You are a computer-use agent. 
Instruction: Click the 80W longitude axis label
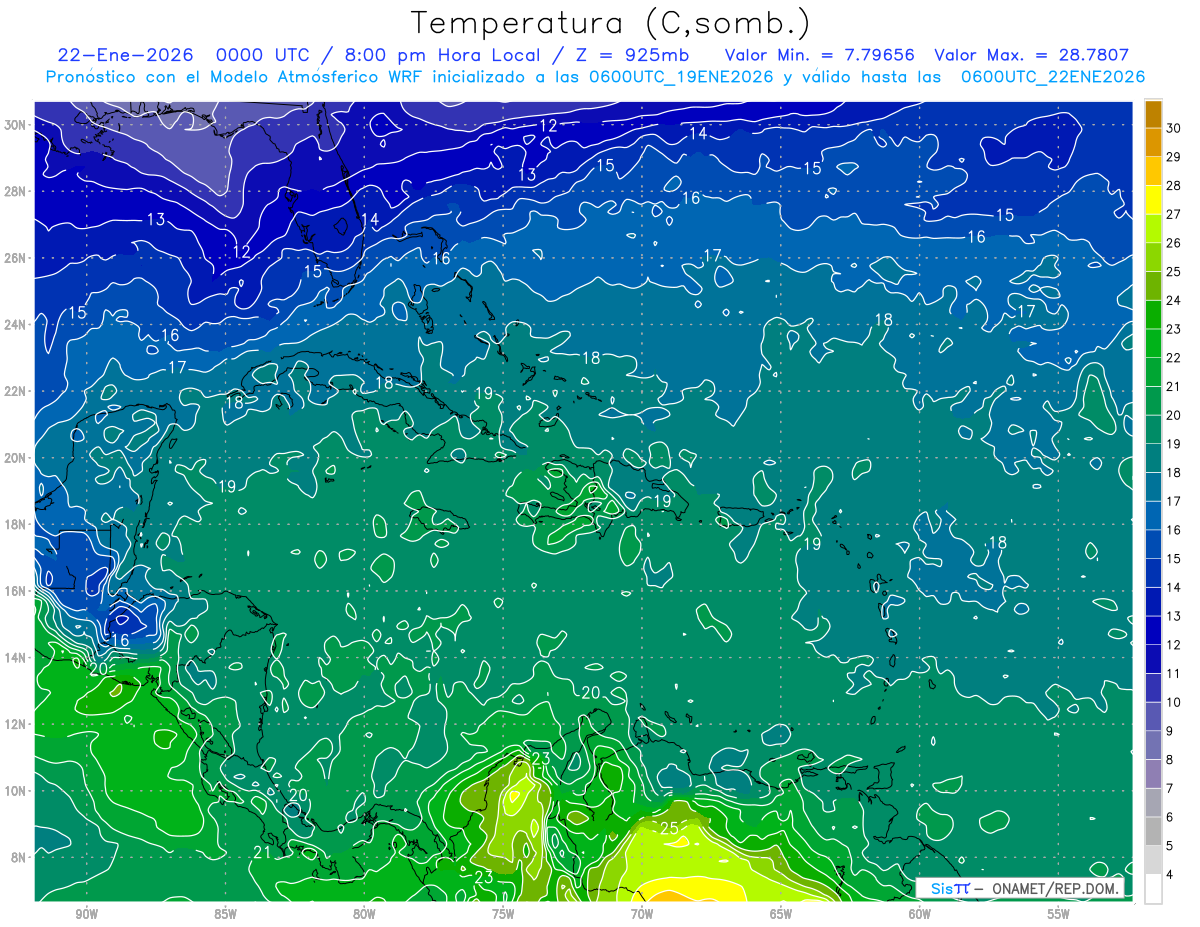tap(364, 914)
